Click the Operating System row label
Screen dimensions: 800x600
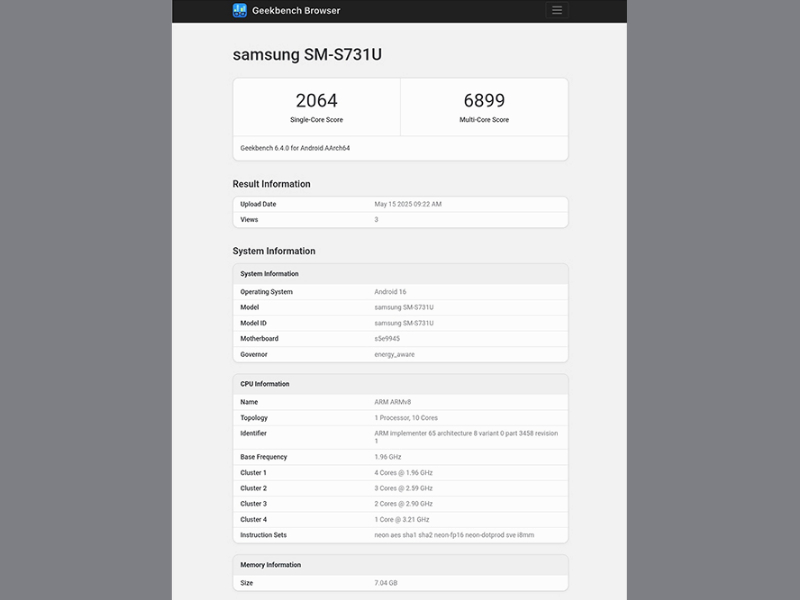[x=266, y=292]
